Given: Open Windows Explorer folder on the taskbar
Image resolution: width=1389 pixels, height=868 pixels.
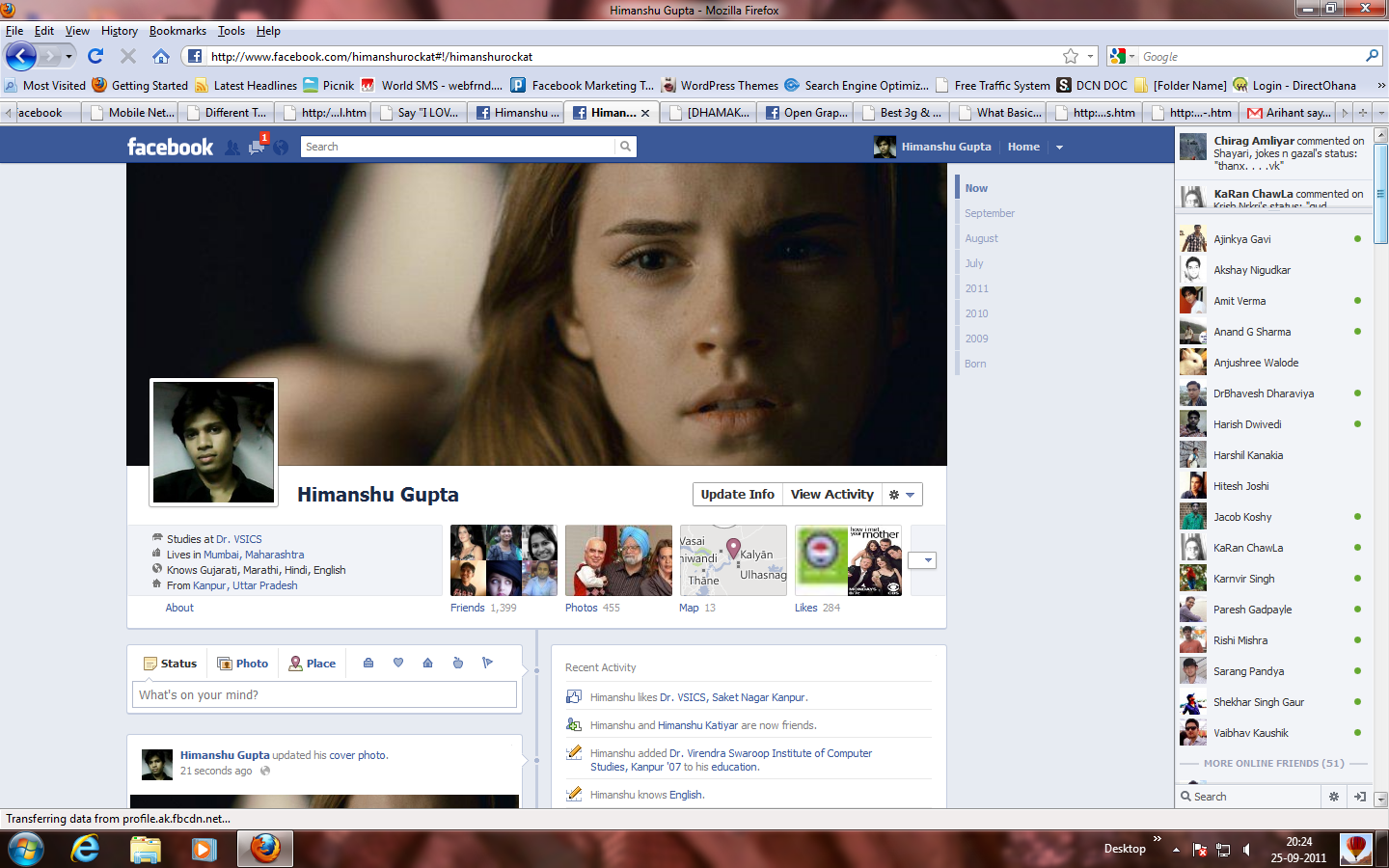Looking at the screenshot, I should 146,849.
